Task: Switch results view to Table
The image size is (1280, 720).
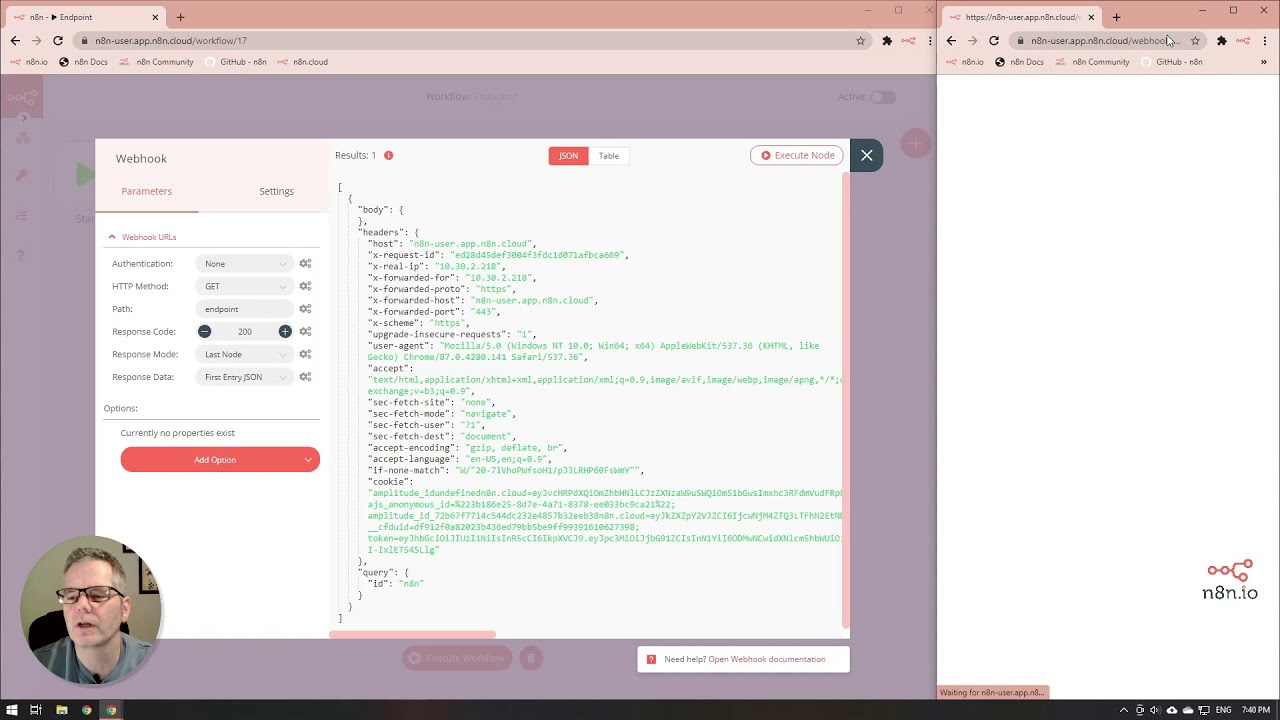Action: click(x=609, y=155)
